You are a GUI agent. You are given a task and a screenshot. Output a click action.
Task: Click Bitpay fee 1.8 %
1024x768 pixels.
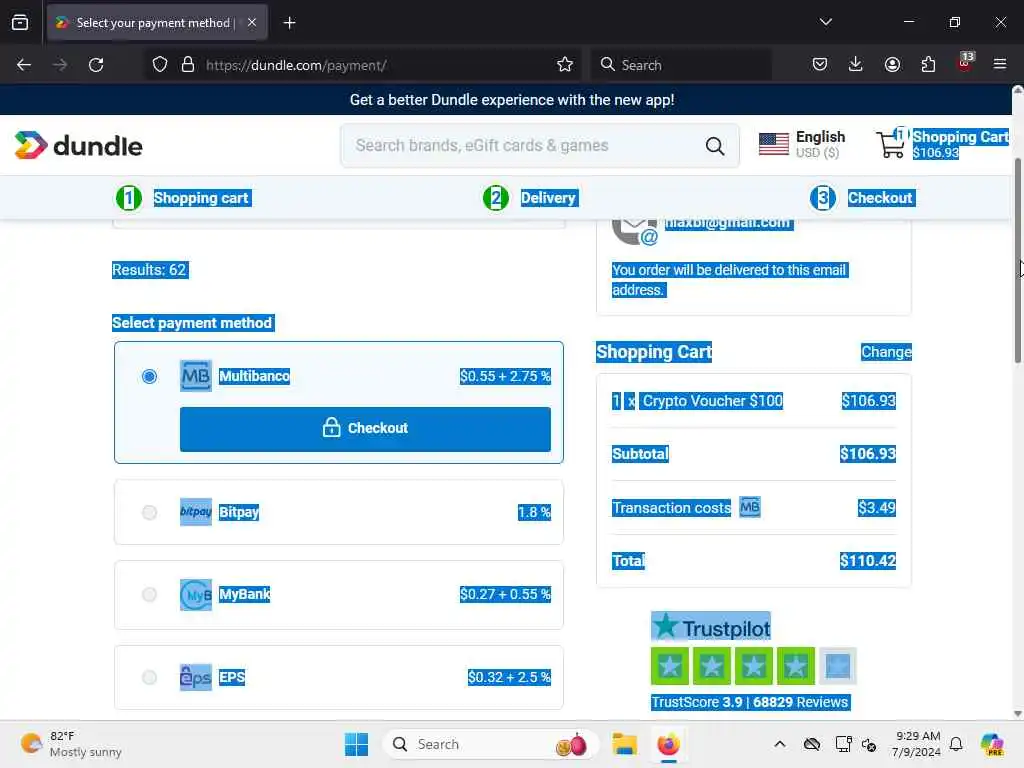[534, 513]
